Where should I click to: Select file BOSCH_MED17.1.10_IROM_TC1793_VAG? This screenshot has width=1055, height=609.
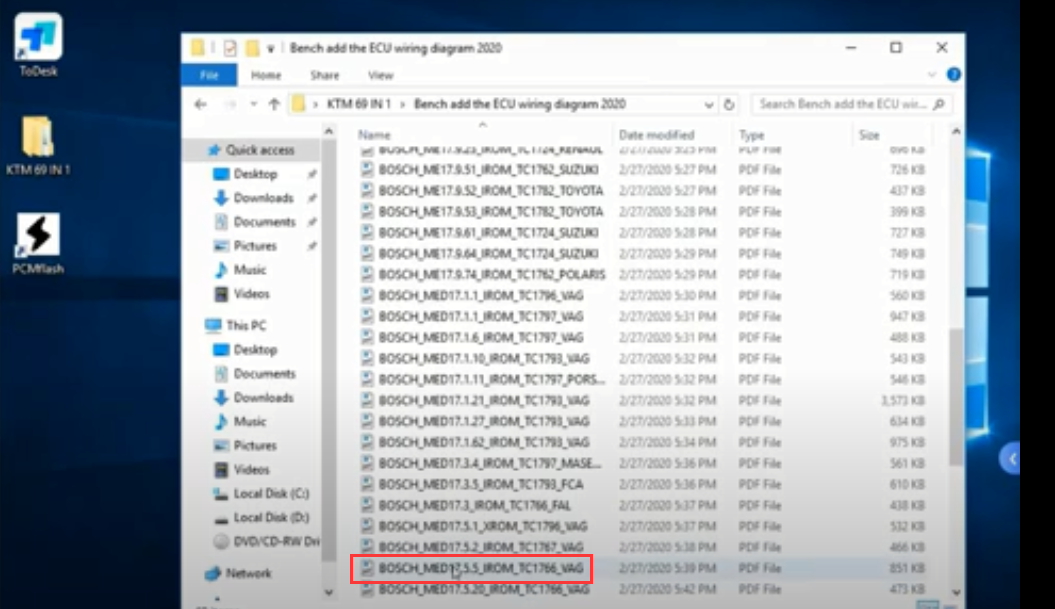click(x=484, y=359)
